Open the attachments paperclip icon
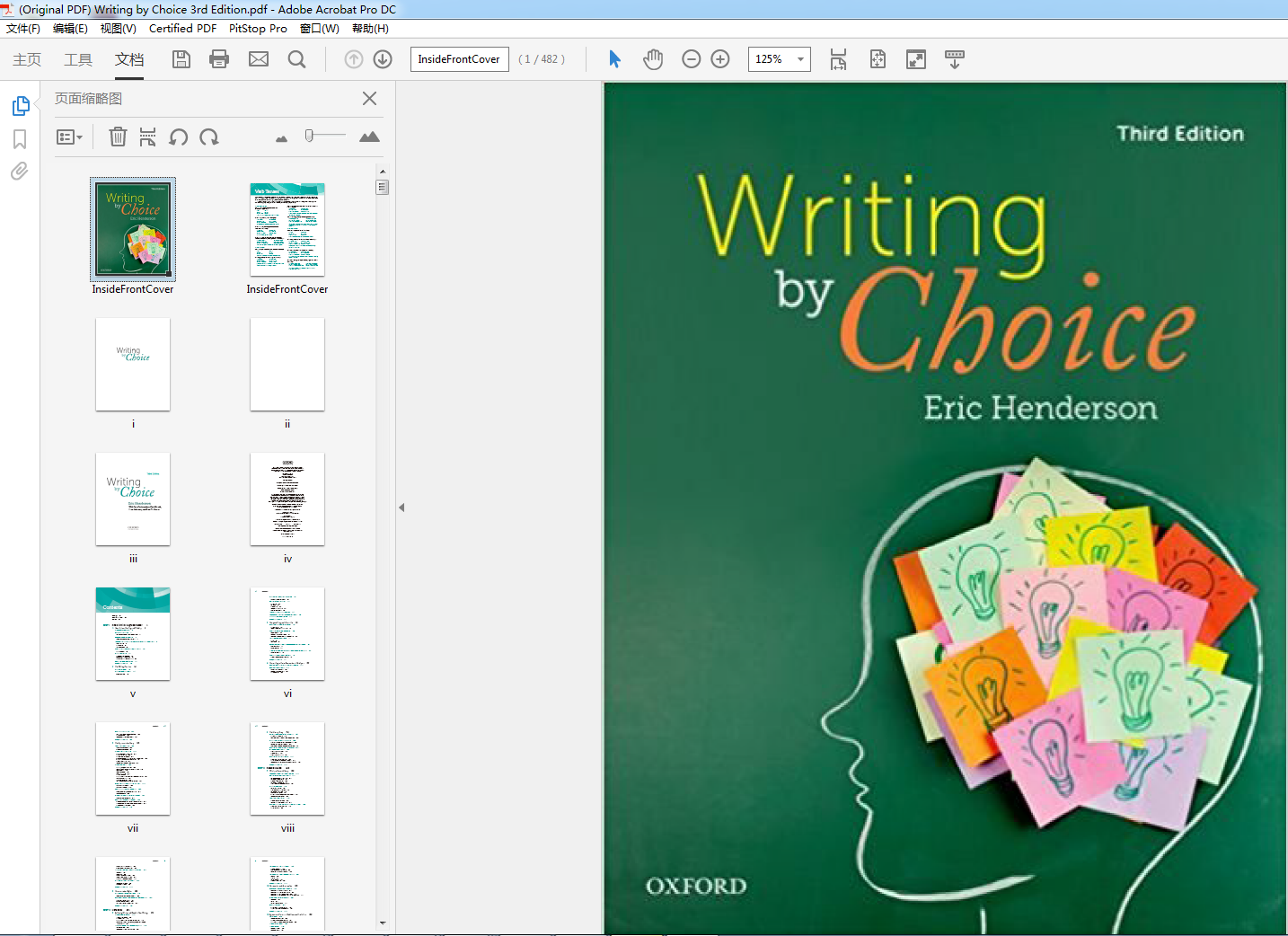This screenshot has height=936, width=1288. tap(19, 171)
